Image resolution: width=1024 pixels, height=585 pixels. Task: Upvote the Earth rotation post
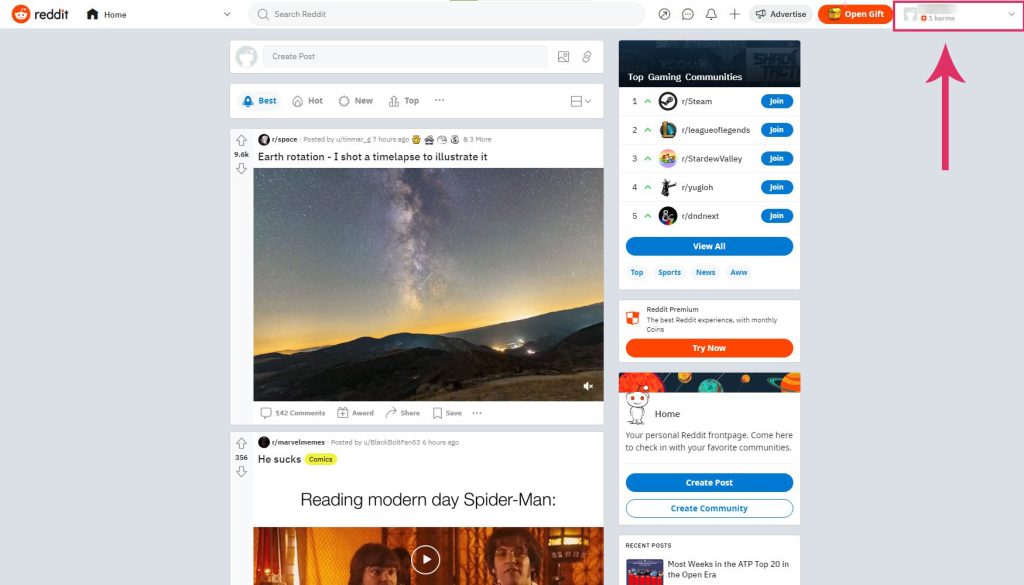pyautogui.click(x=241, y=141)
